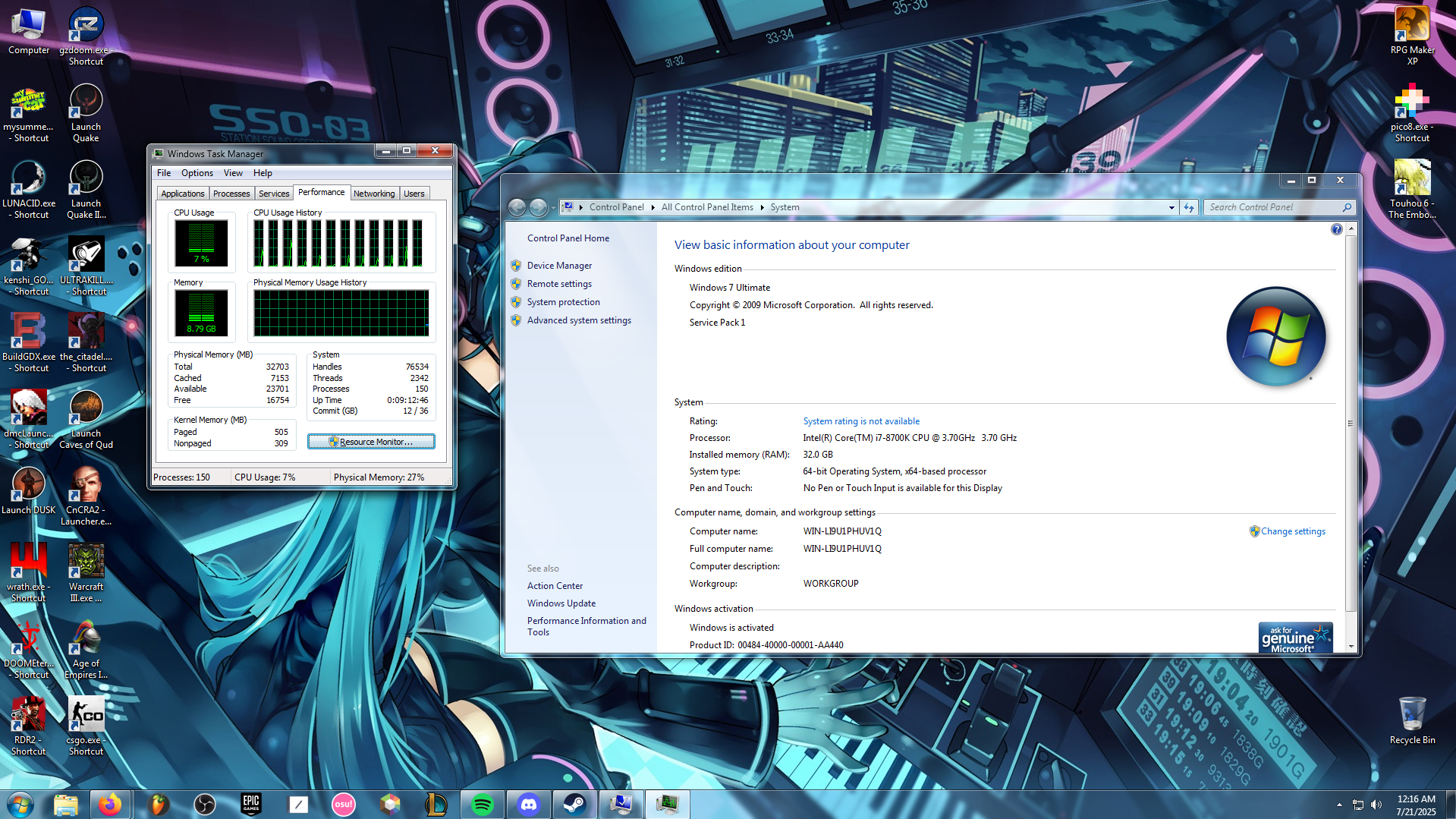Switch to Users tab
This screenshot has width=1456, height=819.
pos(414,194)
